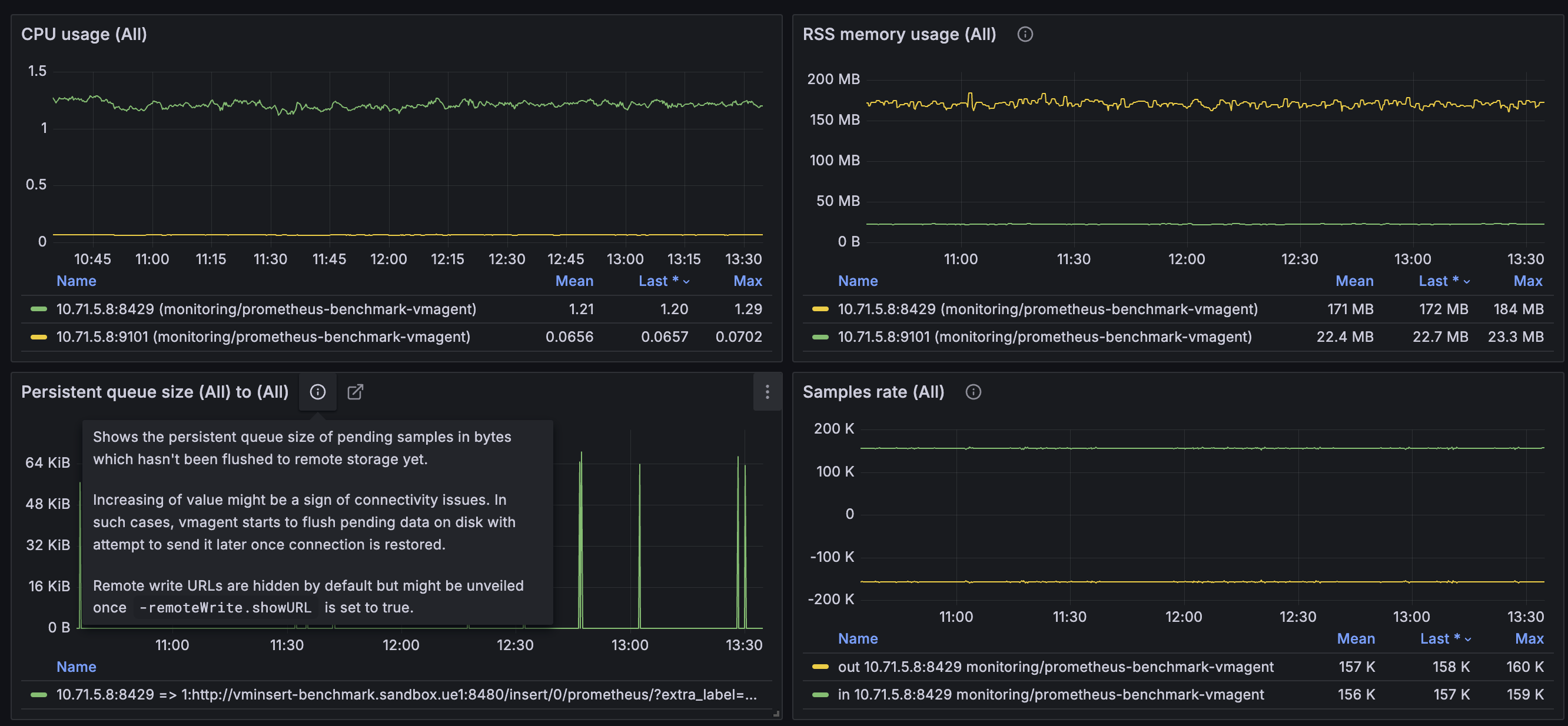Click Name header in Persistent queue legend
The height and width of the screenshot is (726, 1568).
coord(76,667)
